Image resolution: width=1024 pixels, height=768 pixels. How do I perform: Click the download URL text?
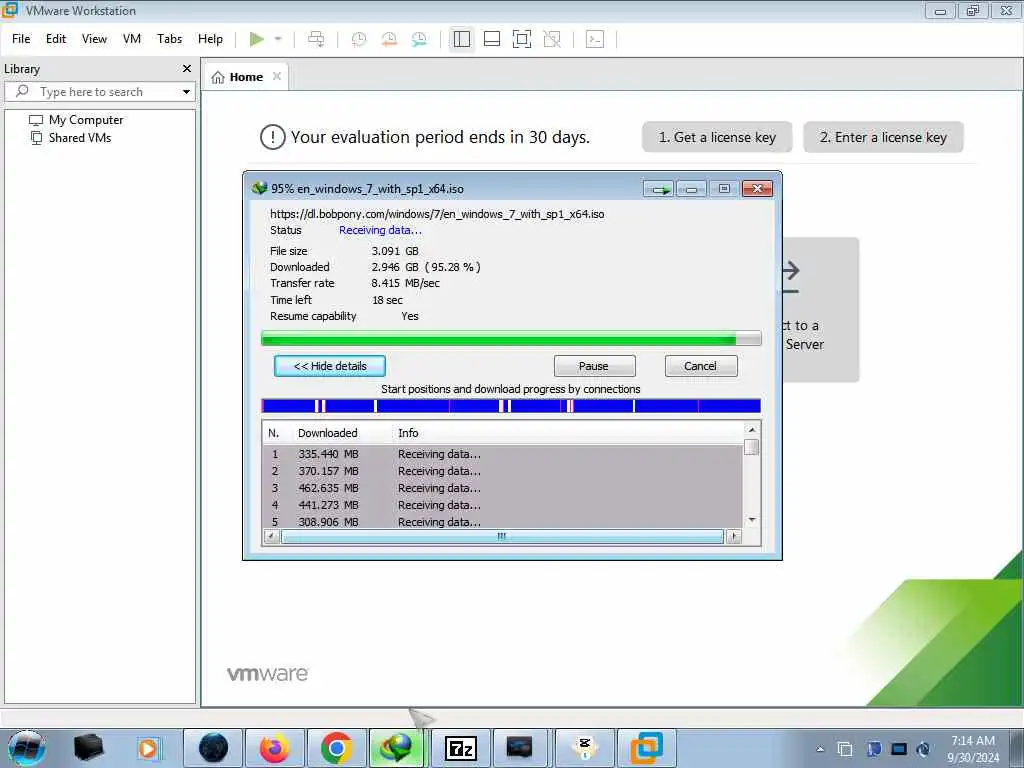[x=437, y=214]
